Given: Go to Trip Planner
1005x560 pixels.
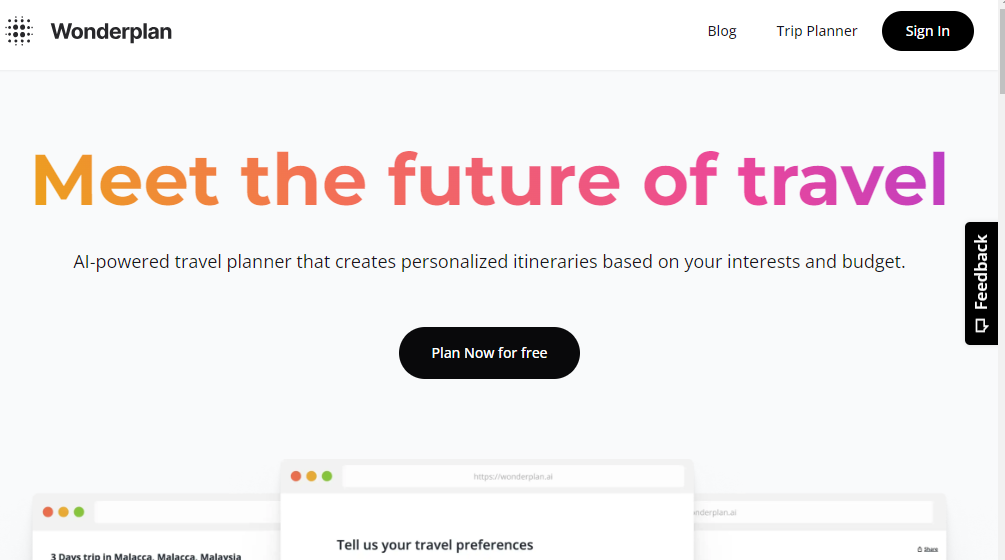Looking at the screenshot, I should [816, 31].
